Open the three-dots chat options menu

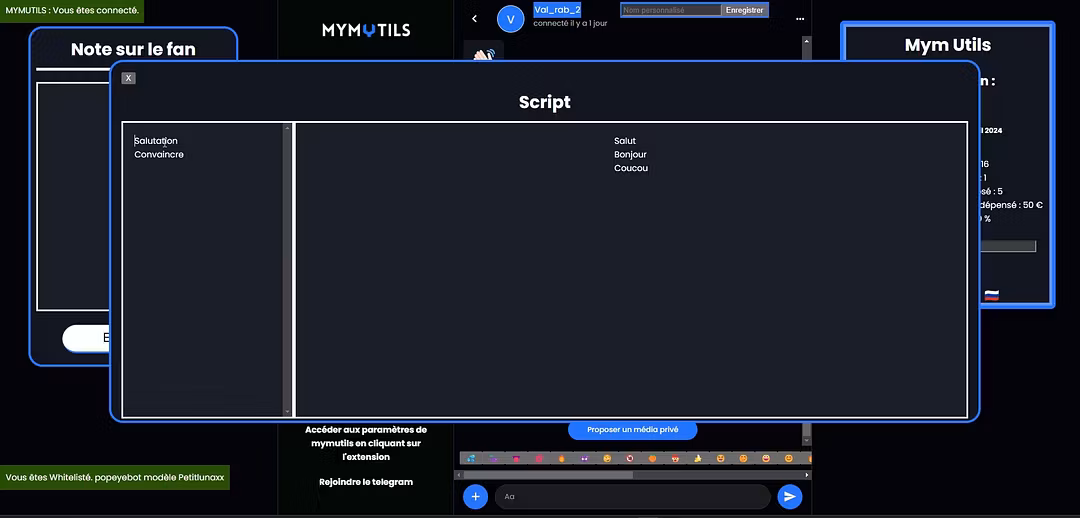click(800, 19)
